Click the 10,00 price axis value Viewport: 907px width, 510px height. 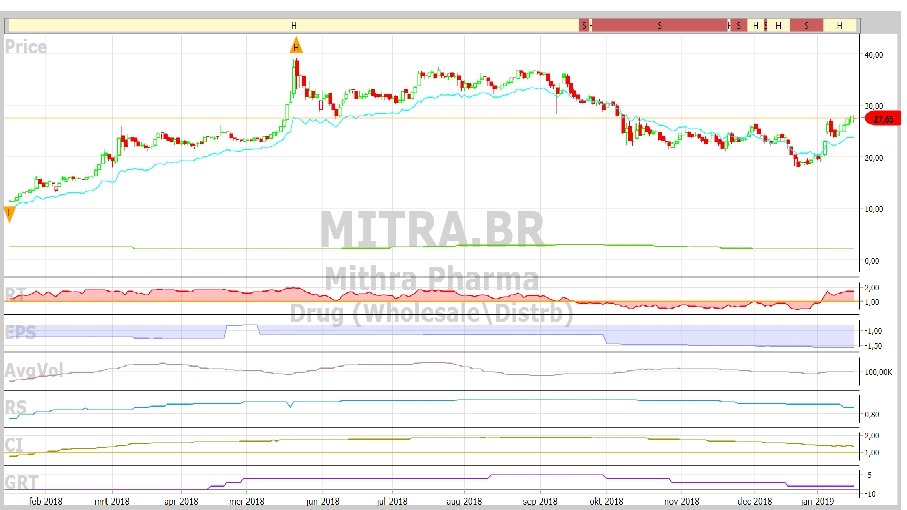tap(873, 209)
